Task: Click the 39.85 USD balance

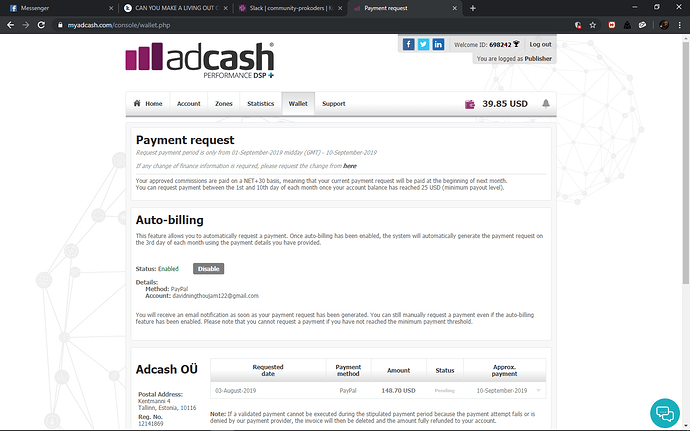Action: pyautogui.click(x=505, y=104)
